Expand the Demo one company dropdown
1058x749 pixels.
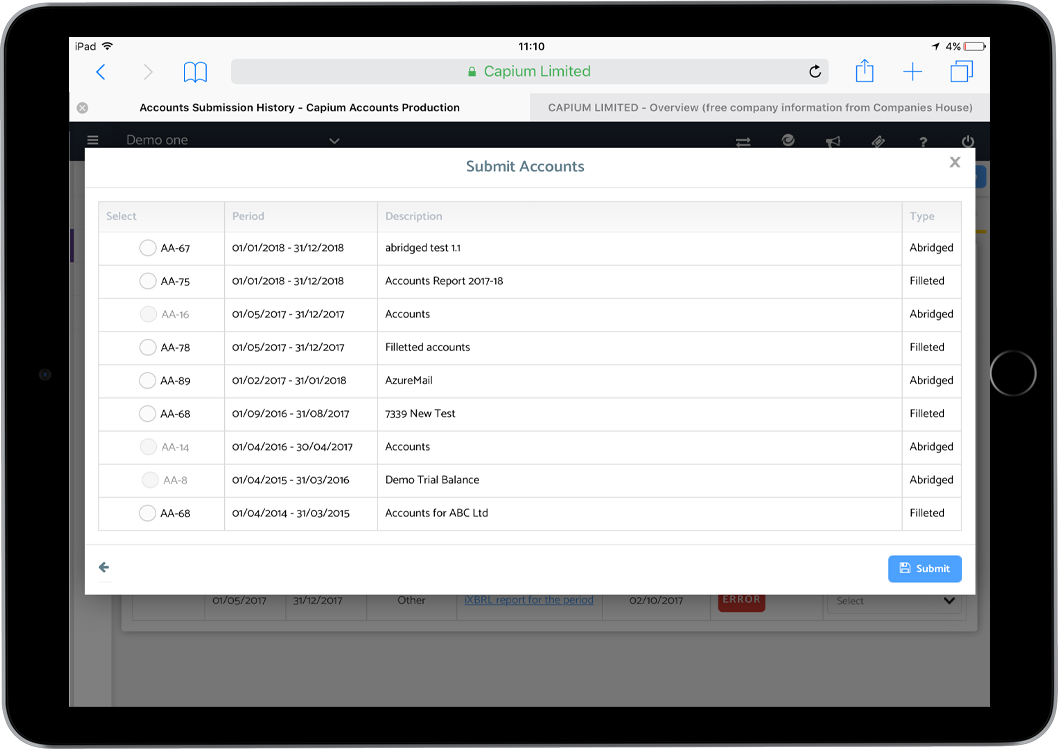[334, 141]
